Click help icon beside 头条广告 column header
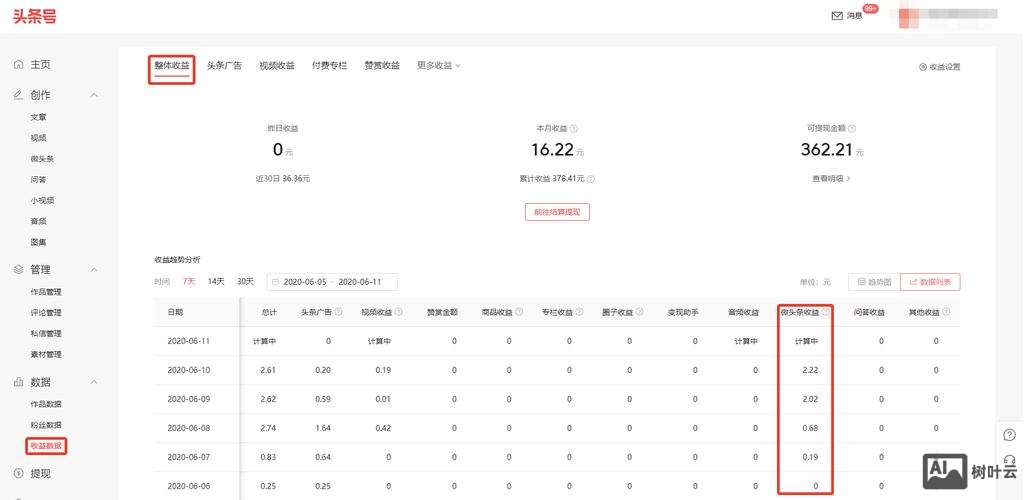Screen dimensions: 1025x500 point(339,312)
